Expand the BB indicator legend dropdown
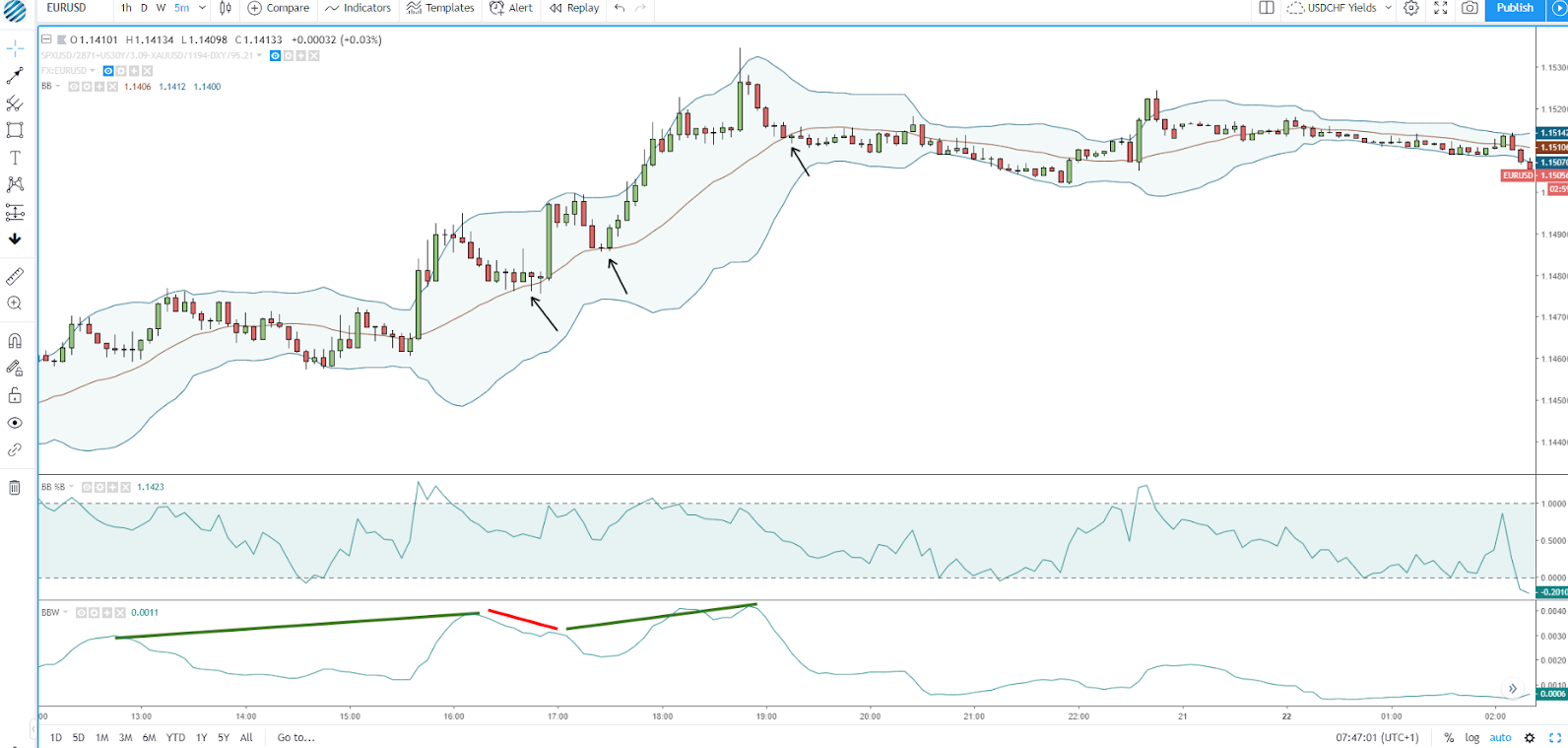 coord(58,87)
